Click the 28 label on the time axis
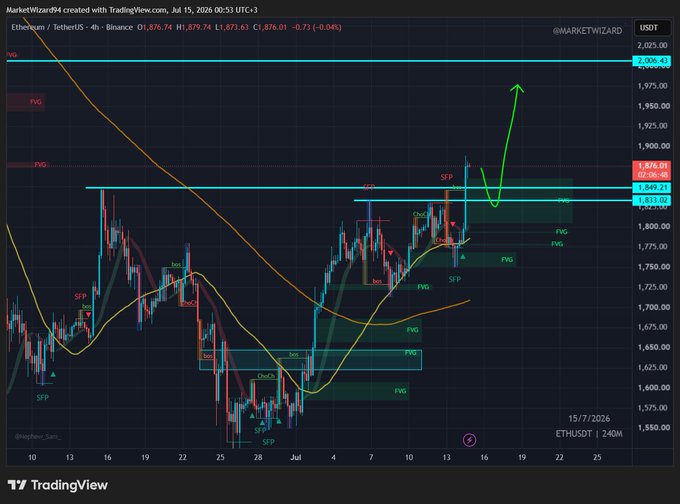This screenshot has width=680, height=504. [258, 457]
